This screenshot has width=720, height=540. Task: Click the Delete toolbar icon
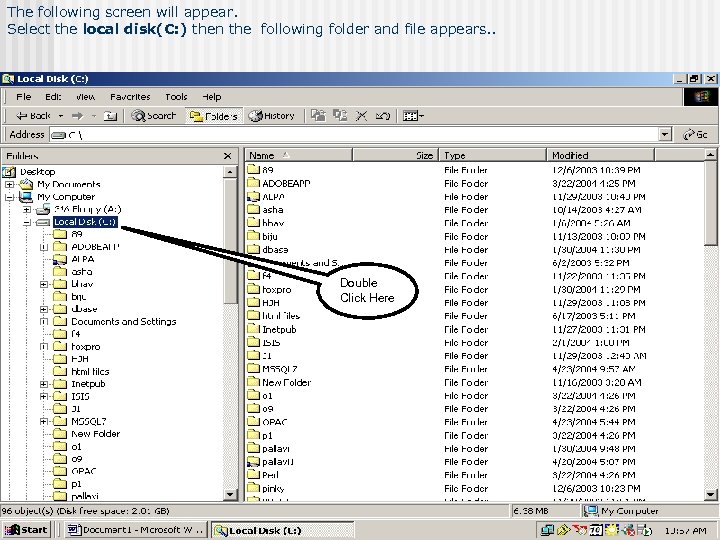361,116
